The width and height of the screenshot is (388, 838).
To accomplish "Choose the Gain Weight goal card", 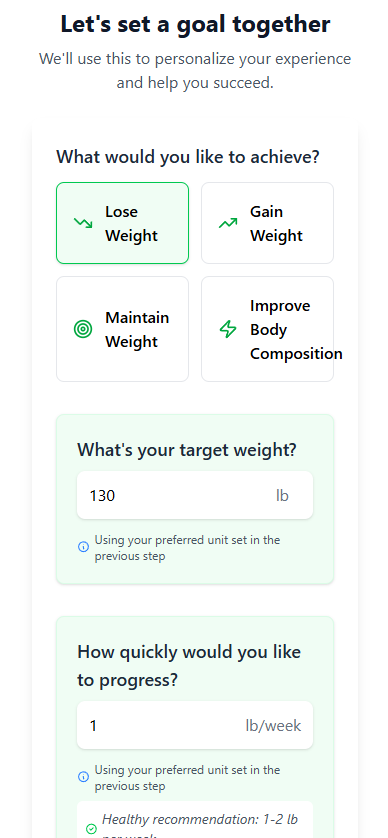I will point(267,223).
